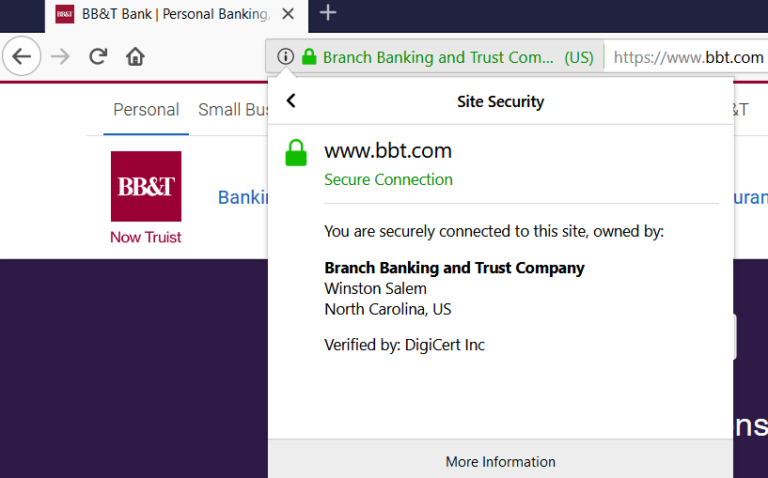Click the green padlock beside www.bbt.com heading

(296, 153)
